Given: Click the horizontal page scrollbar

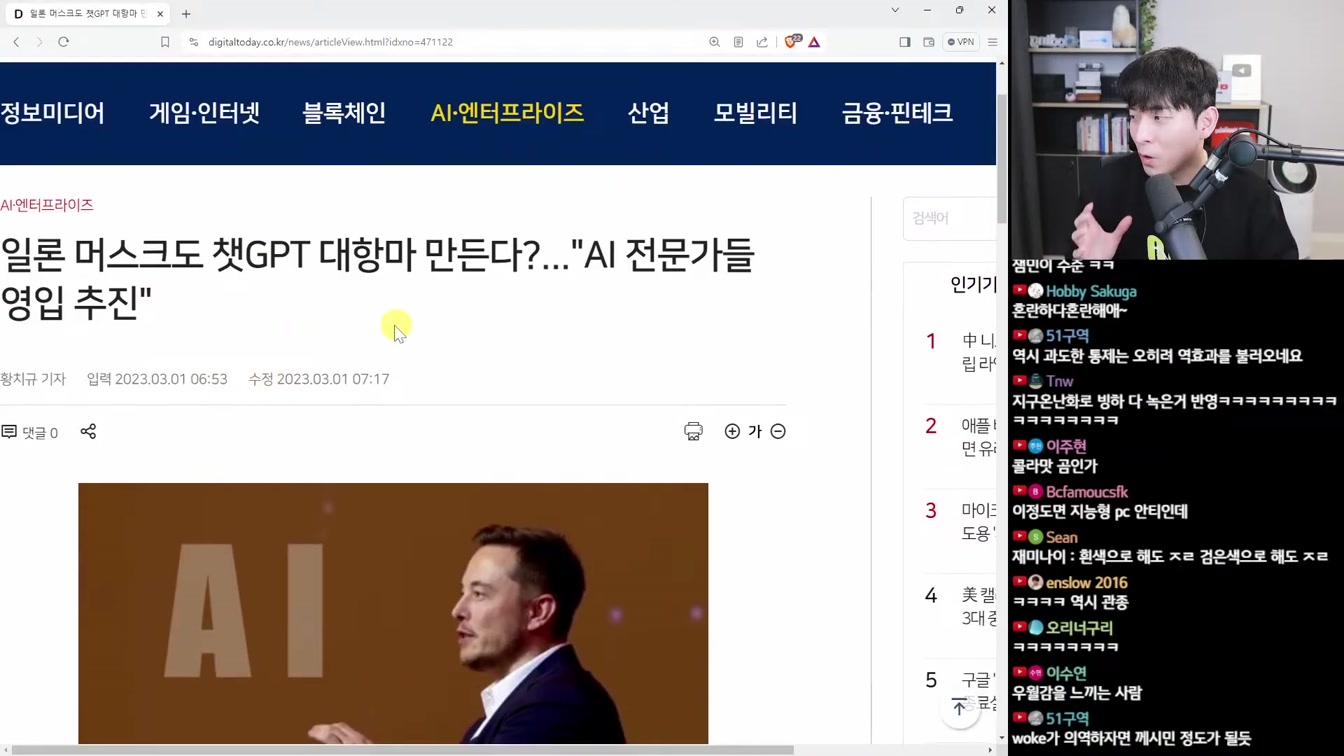Looking at the screenshot, I should click(403, 750).
